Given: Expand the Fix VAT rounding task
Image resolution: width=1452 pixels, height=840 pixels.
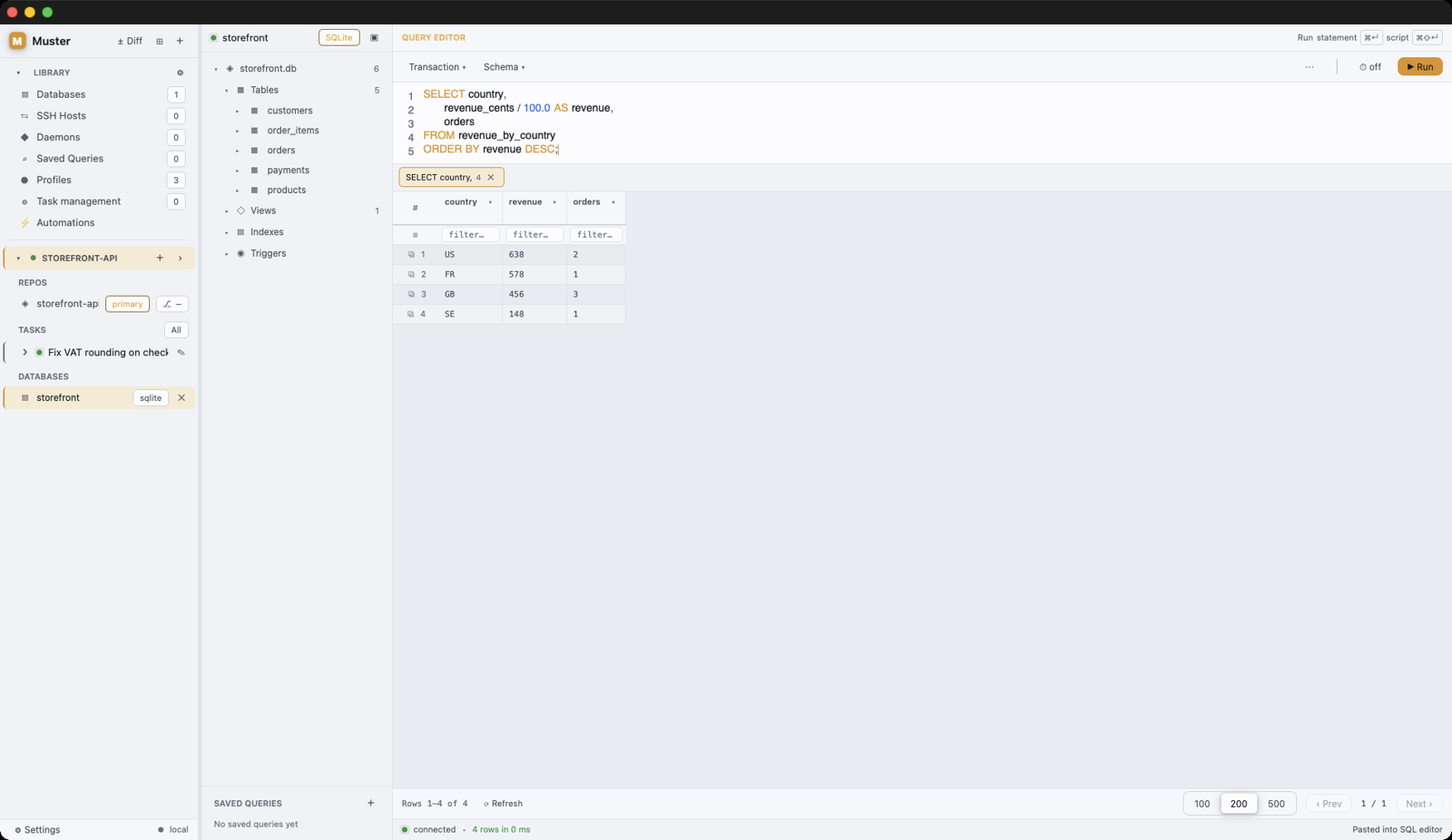Looking at the screenshot, I should (25, 353).
